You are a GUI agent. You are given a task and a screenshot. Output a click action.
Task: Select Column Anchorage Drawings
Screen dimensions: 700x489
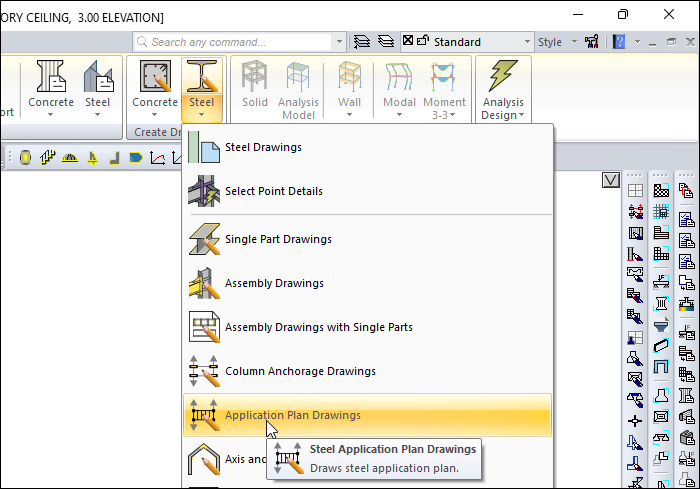click(x=300, y=371)
